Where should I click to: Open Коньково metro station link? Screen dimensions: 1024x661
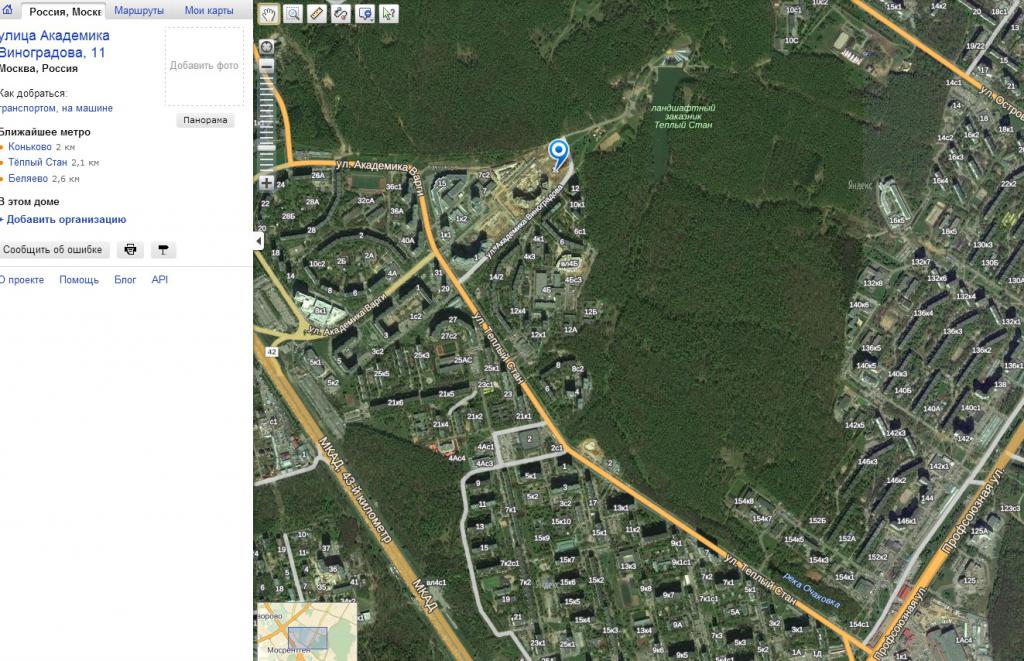(x=30, y=147)
